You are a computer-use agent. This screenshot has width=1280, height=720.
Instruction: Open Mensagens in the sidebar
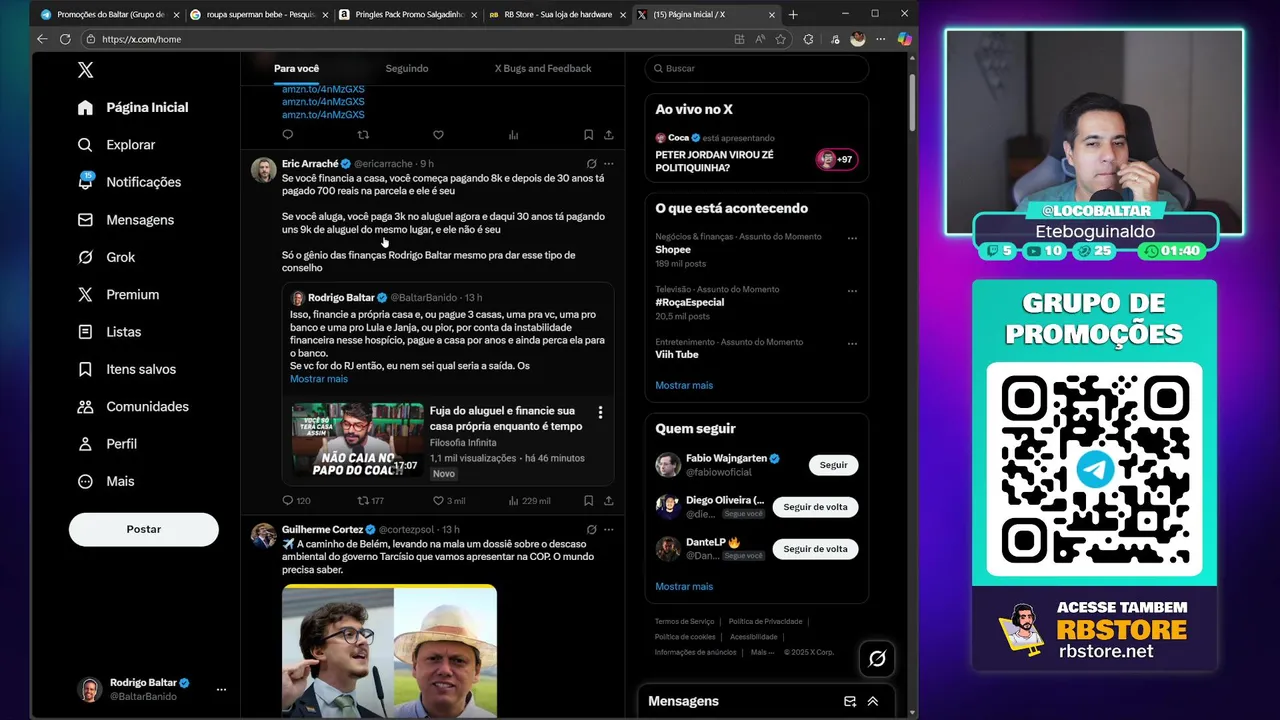point(126,220)
